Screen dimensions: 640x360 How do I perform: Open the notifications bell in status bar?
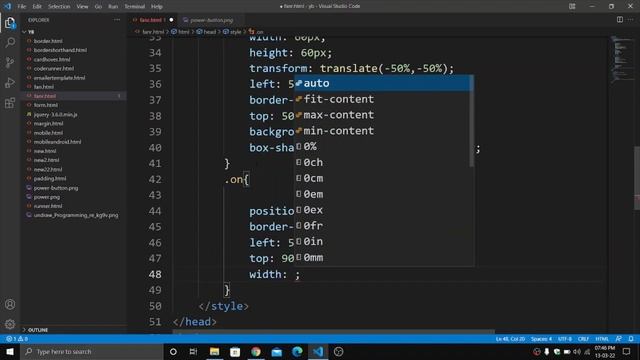click(631, 339)
